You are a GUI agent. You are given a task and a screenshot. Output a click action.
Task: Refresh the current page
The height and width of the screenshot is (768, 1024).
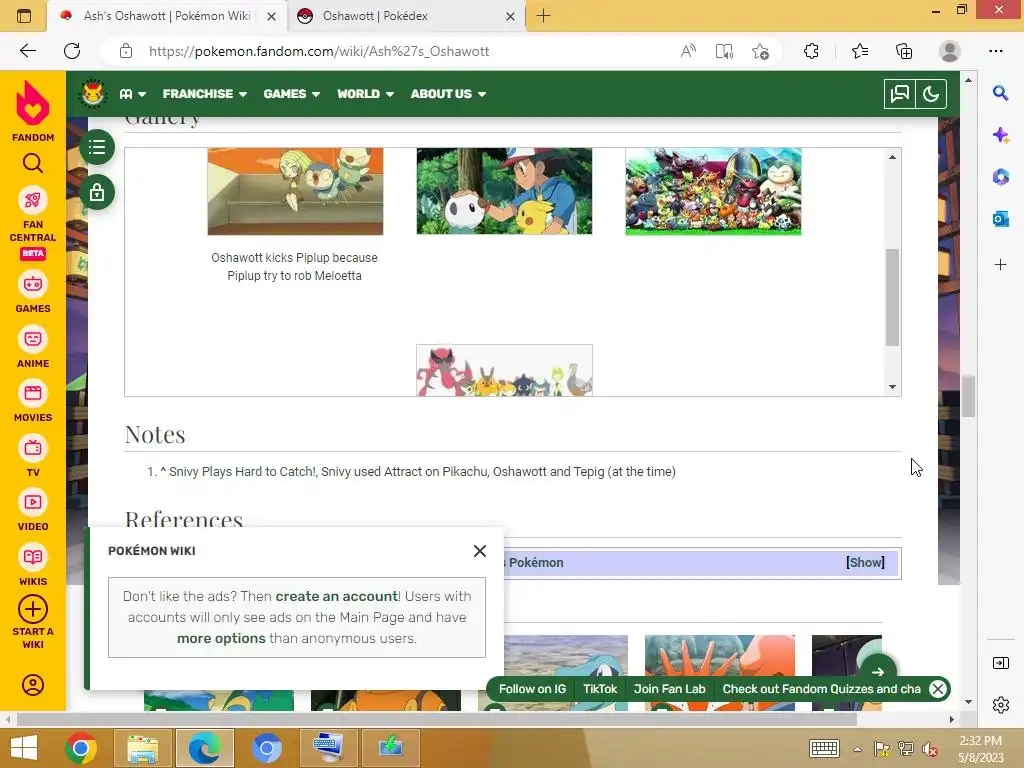(x=72, y=51)
